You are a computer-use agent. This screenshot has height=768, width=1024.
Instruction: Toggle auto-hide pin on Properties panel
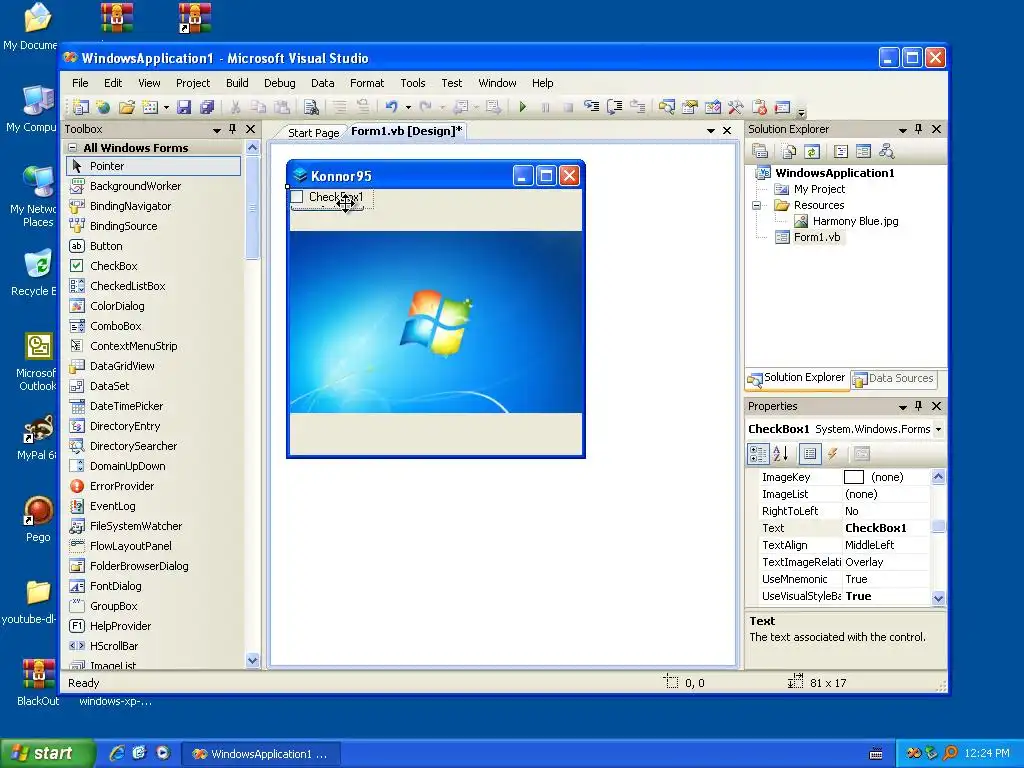coord(918,406)
